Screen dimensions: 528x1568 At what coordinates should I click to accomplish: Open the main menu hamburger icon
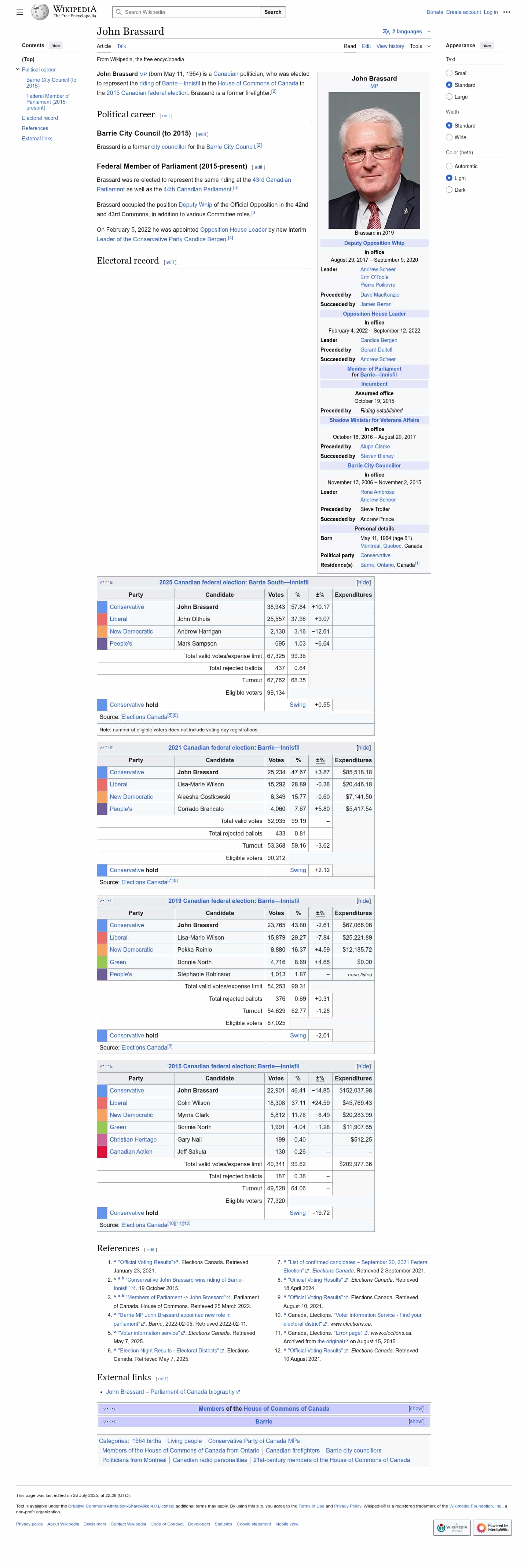[x=19, y=12]
